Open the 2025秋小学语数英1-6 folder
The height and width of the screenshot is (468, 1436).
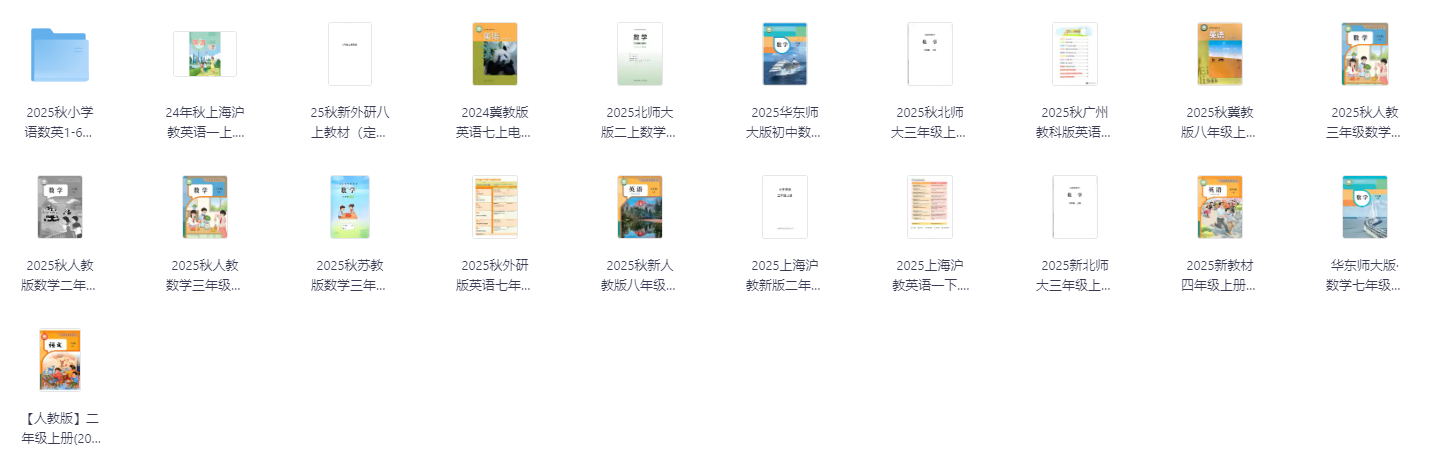tap(60, 54)
